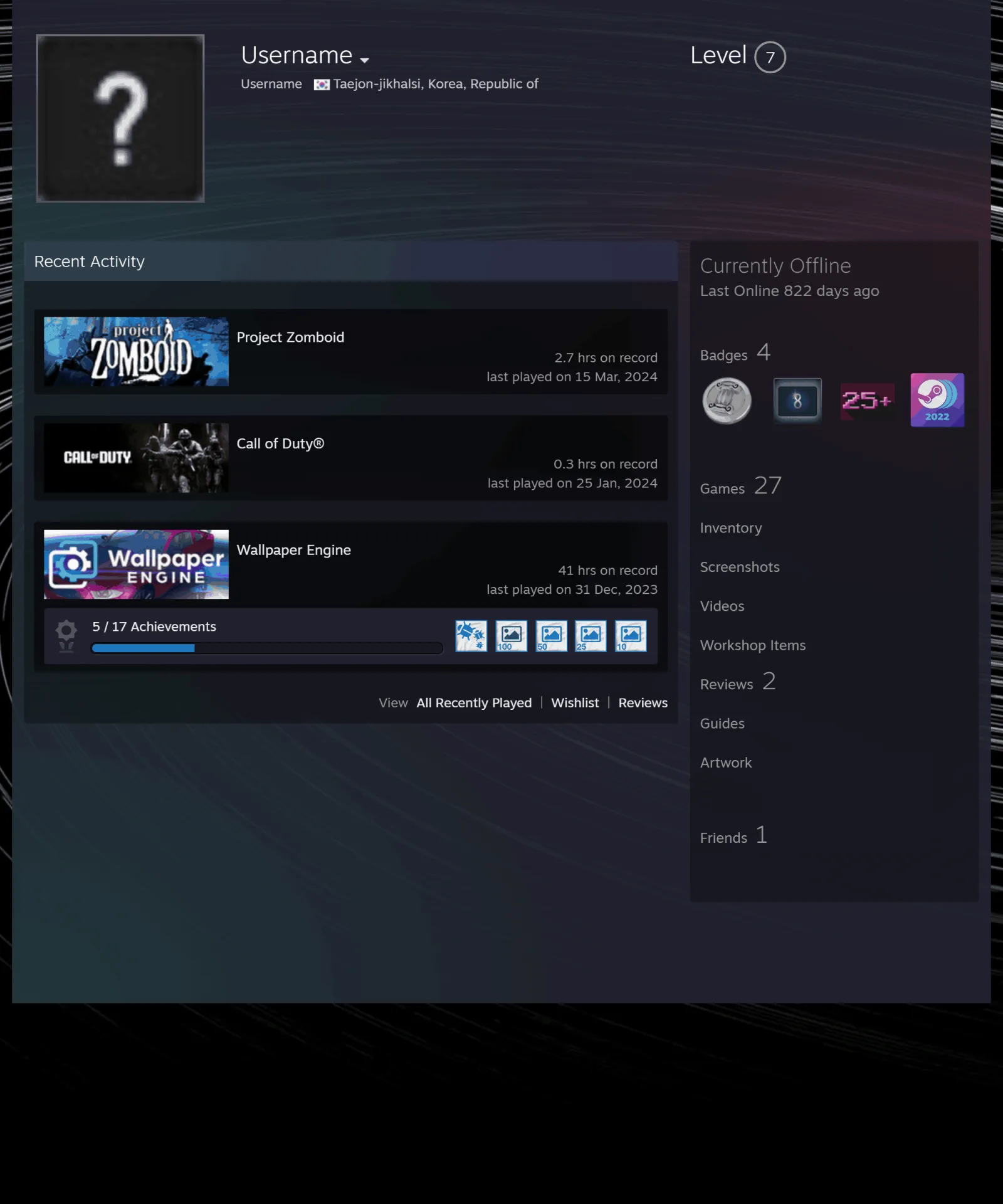Open the Games 27 list
1003x1204 pixels.
[x=741, y=486]
